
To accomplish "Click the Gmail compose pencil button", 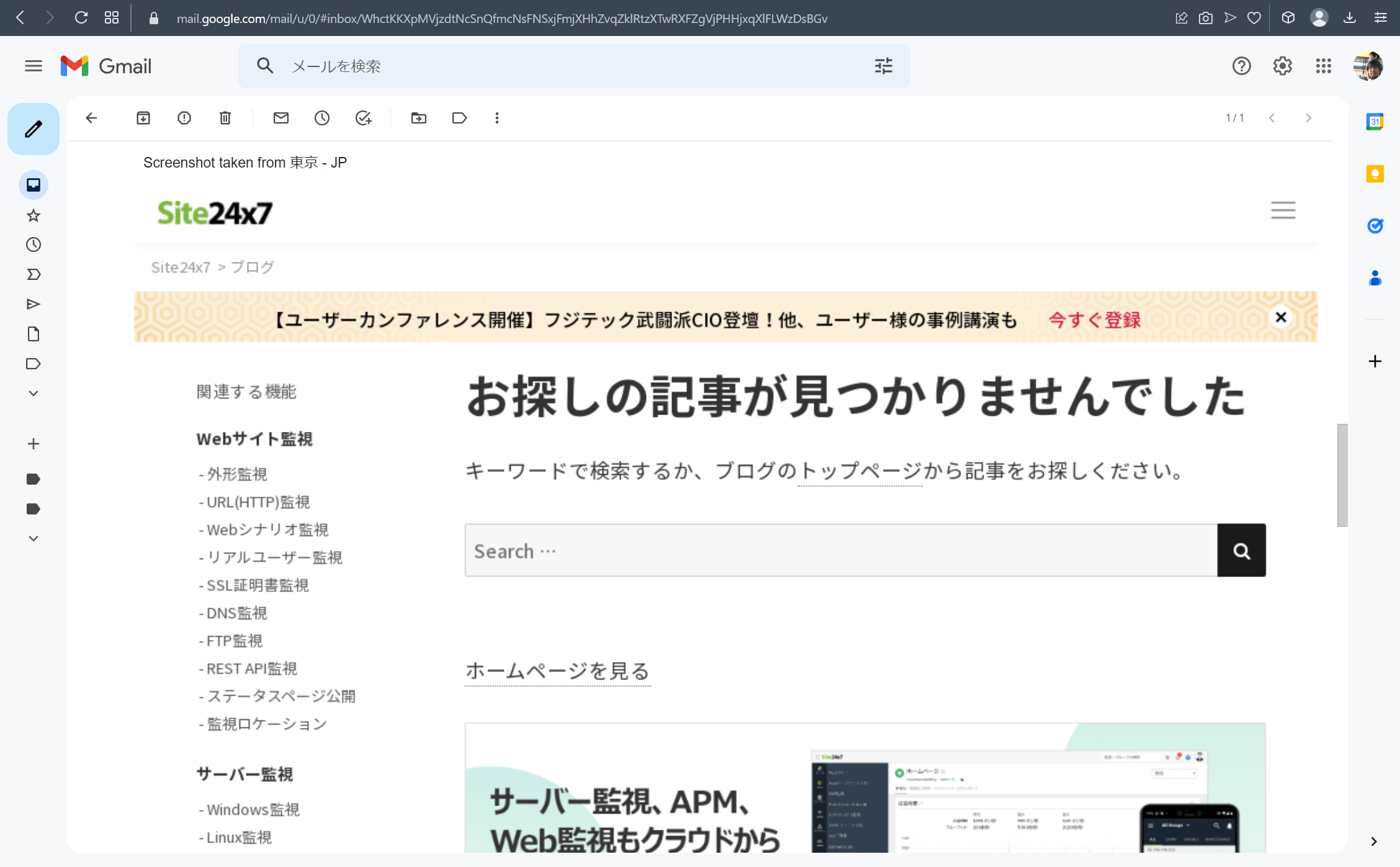I will click(x=34, y=129).
